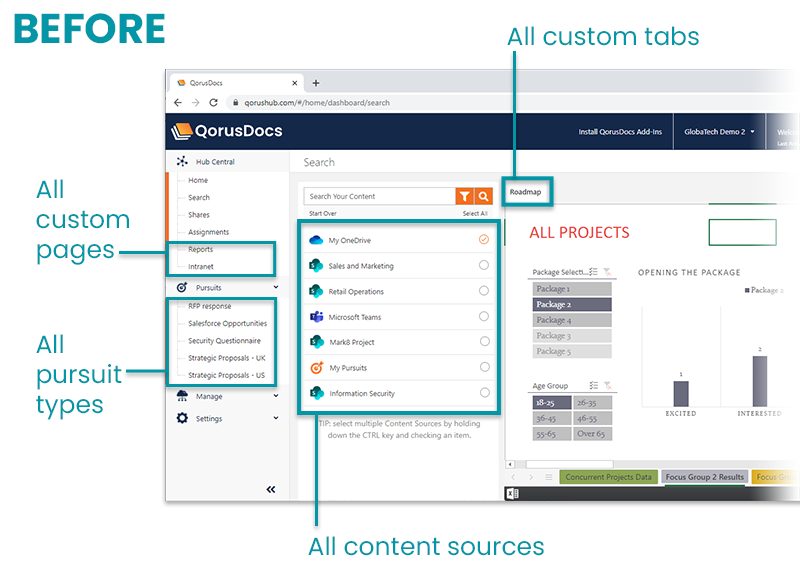Switch to the Roadmap tab

526,191
